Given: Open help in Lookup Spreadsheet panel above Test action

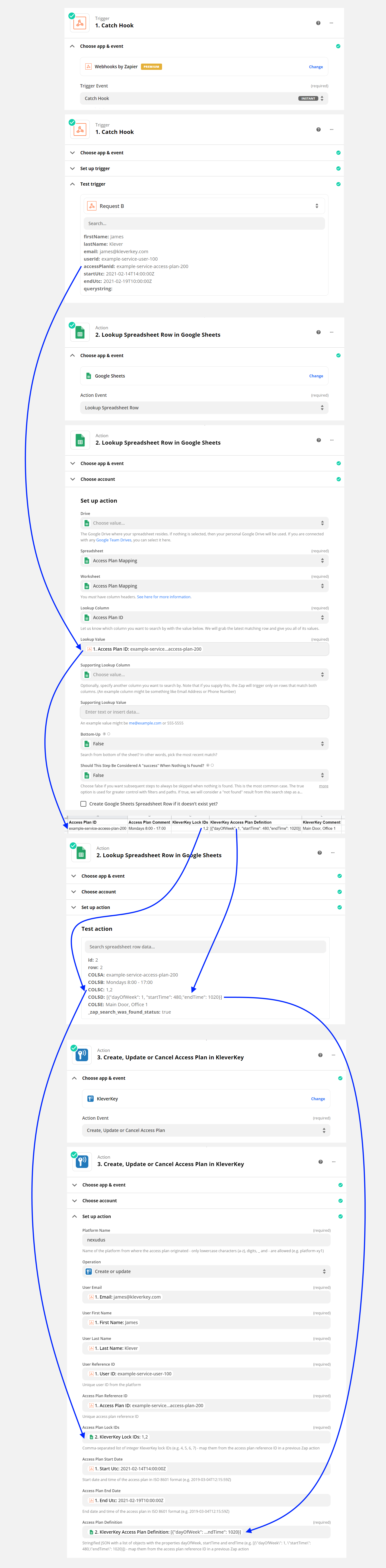Looking at the screenshot, I should click(320, 853).
